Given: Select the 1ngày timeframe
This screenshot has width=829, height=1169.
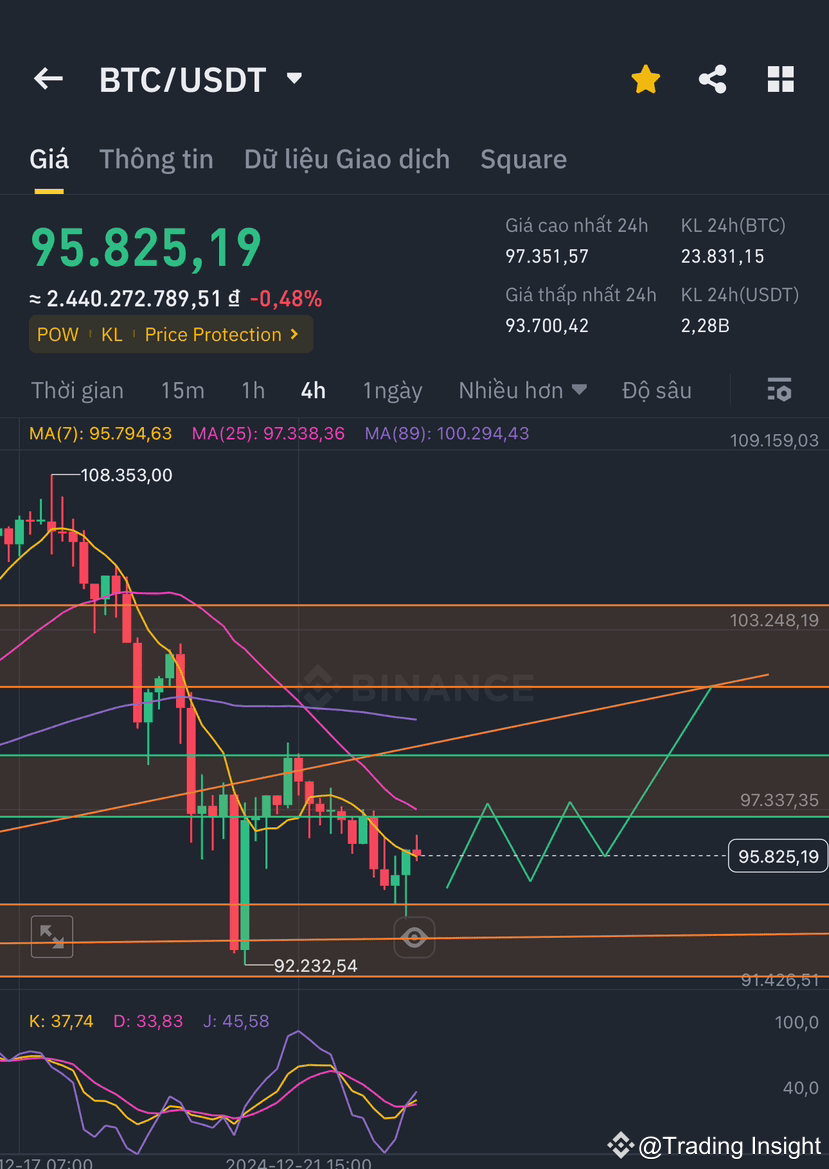Looking at the screenshot, I should [392, 390].
